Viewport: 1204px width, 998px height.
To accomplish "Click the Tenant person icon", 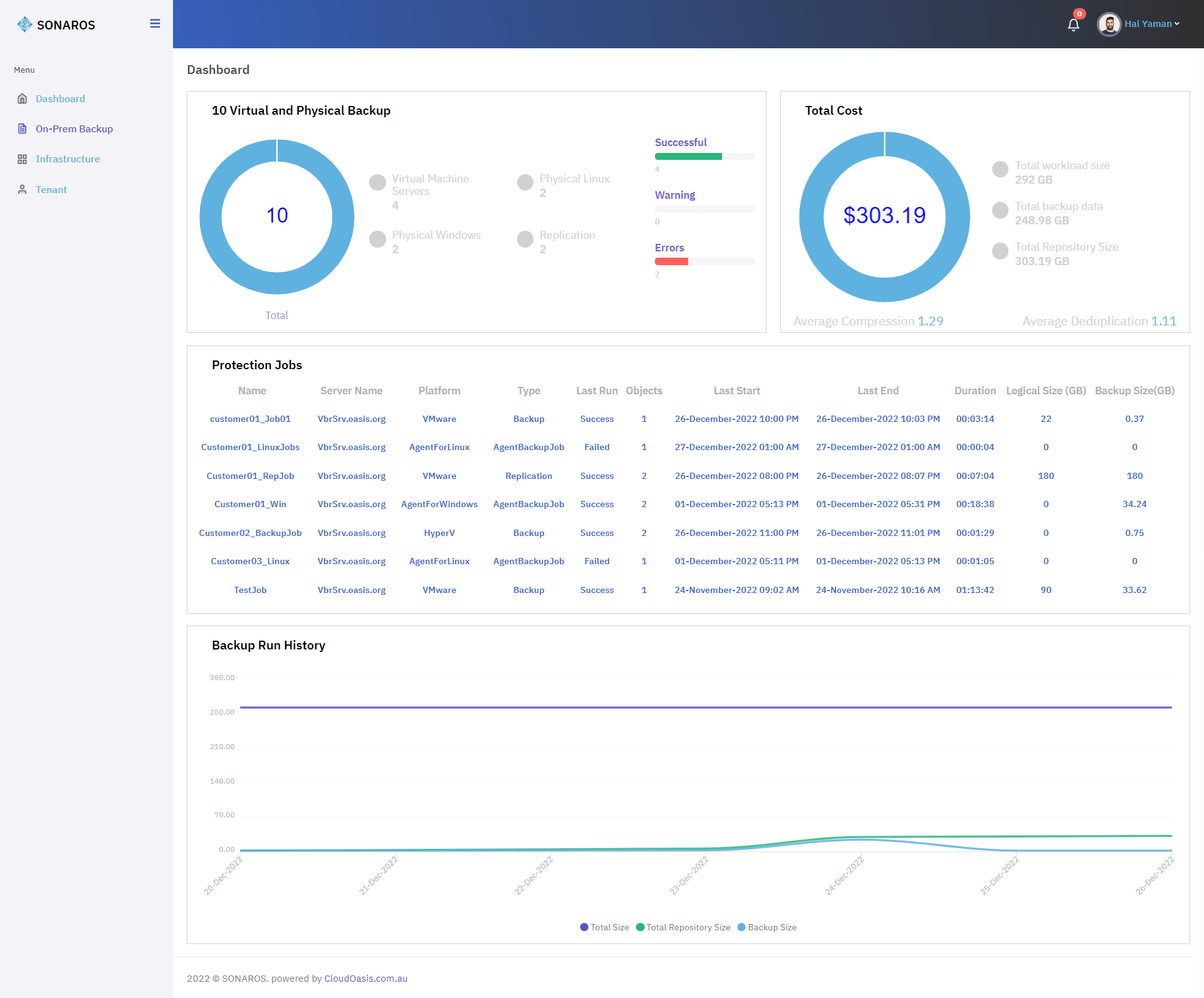I will pyautogui.click(x=23, y=189).
